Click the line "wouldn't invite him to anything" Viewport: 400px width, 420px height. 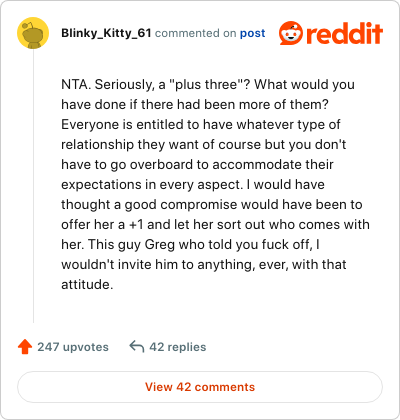click(204, 264)
